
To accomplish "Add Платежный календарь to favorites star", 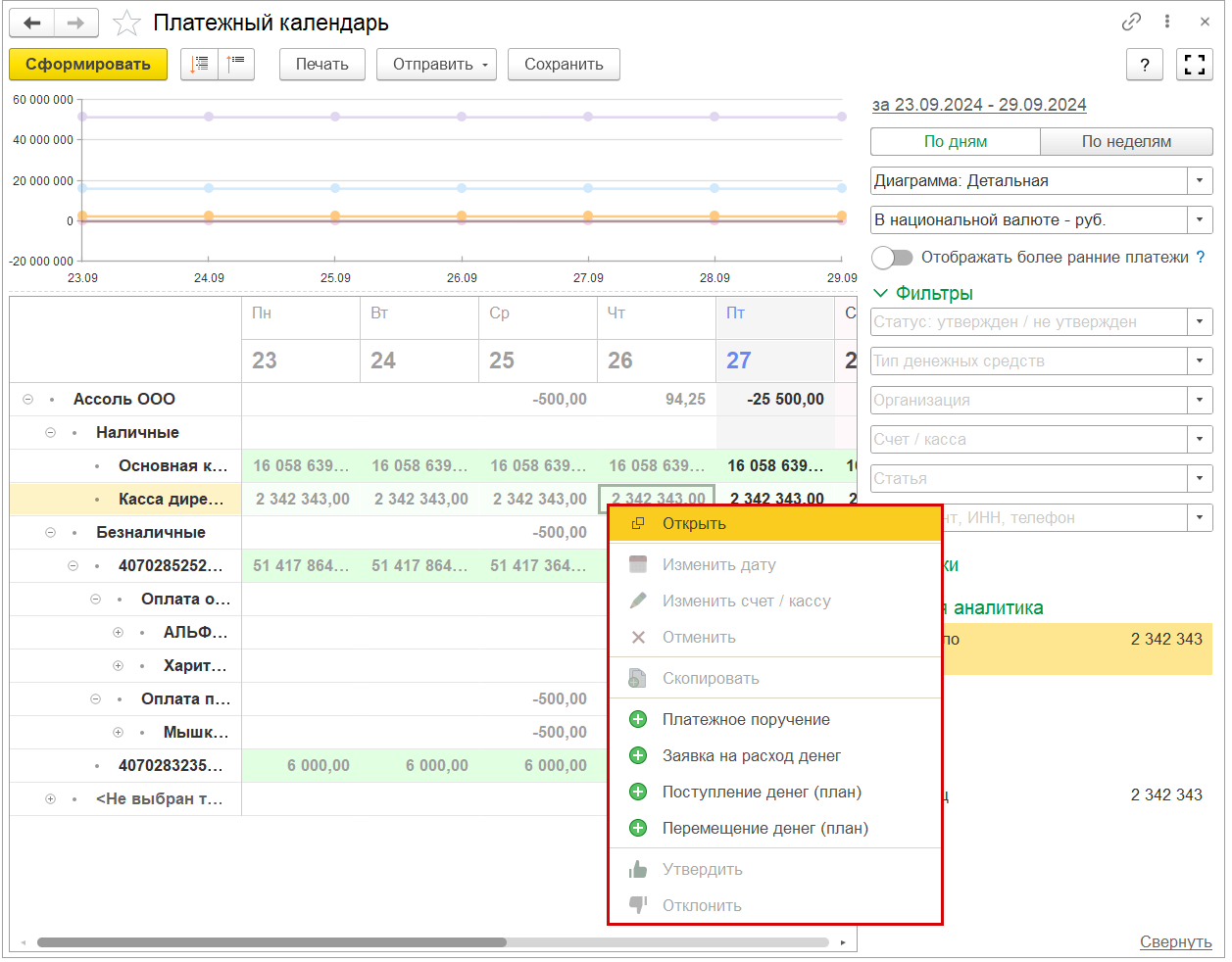I will (127, 23).
